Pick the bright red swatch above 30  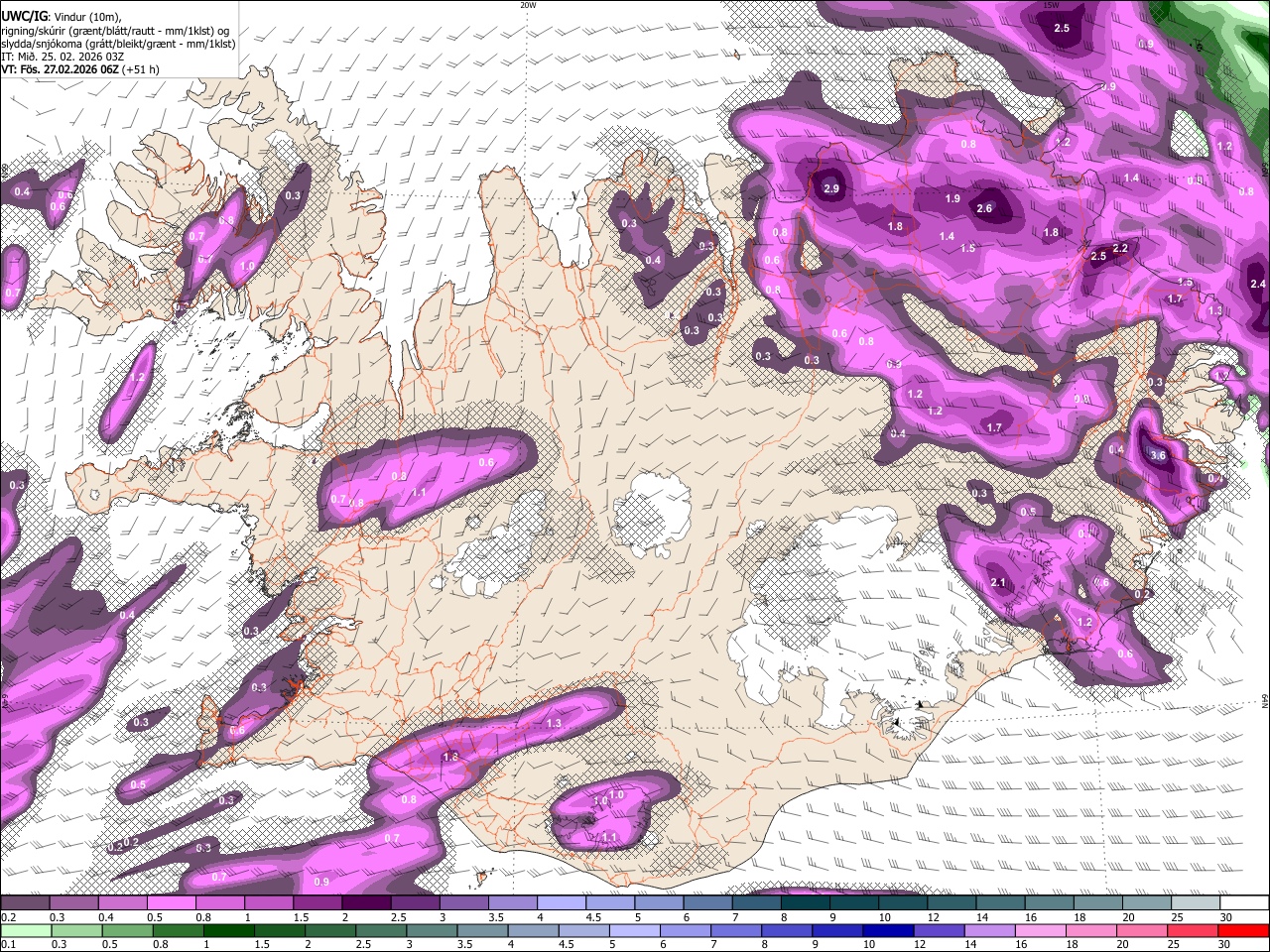pos(1245,930)
